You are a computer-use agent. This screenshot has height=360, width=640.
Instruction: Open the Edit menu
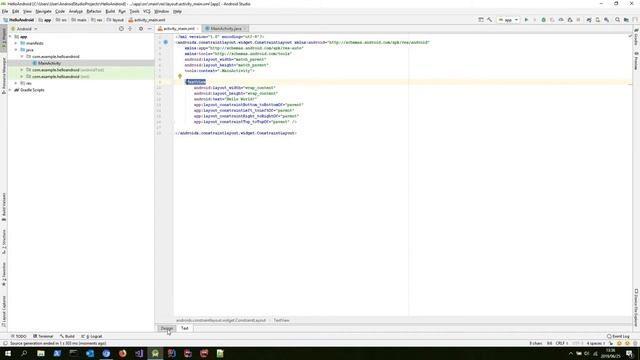click(16, 11)
